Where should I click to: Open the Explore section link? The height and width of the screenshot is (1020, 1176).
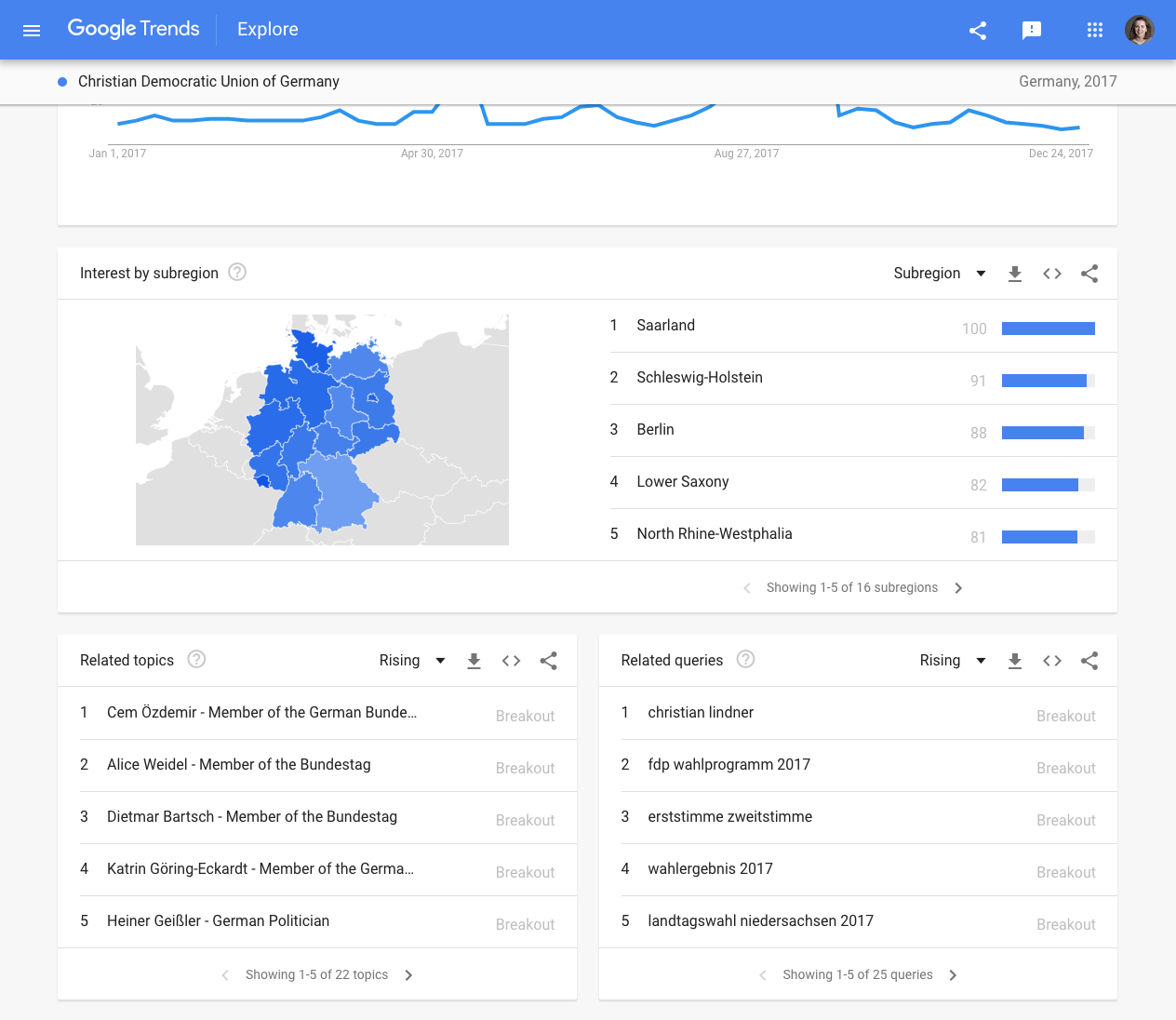tap(268, 29)
